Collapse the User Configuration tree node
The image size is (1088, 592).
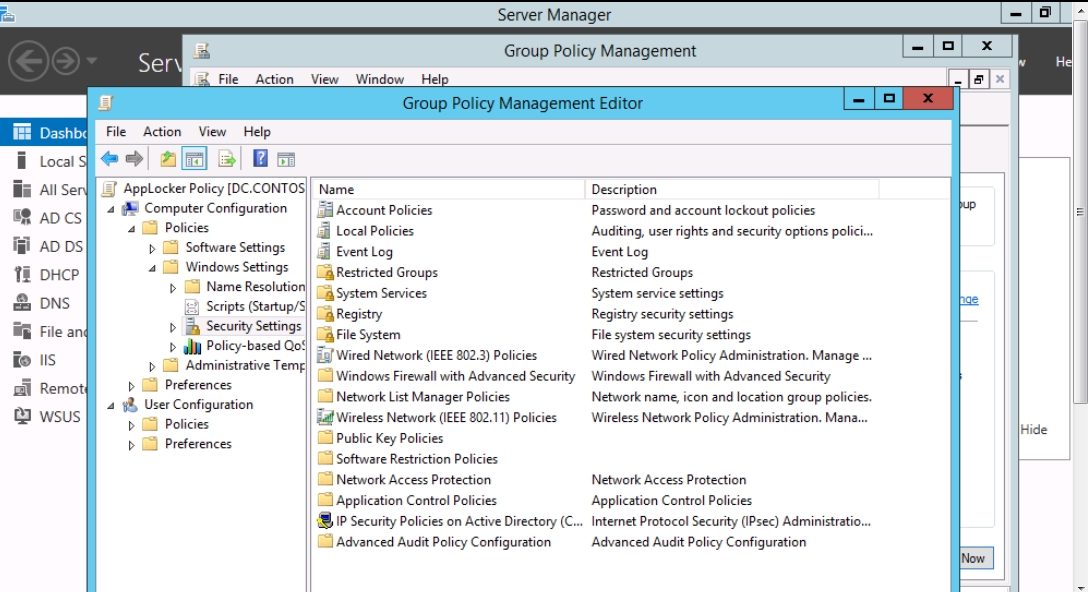(111, 405)
